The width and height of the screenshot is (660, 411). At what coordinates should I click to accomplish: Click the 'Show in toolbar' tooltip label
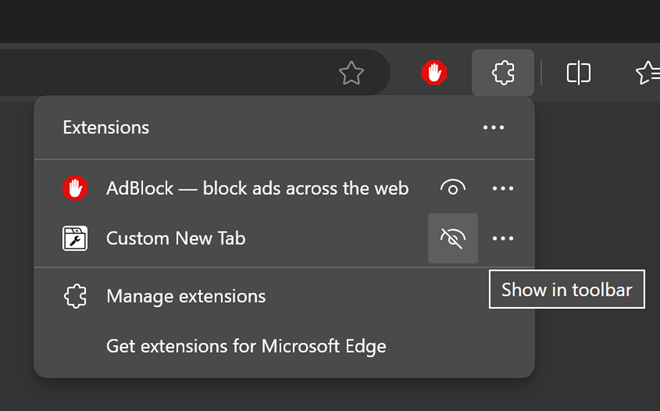pos(566,290)
